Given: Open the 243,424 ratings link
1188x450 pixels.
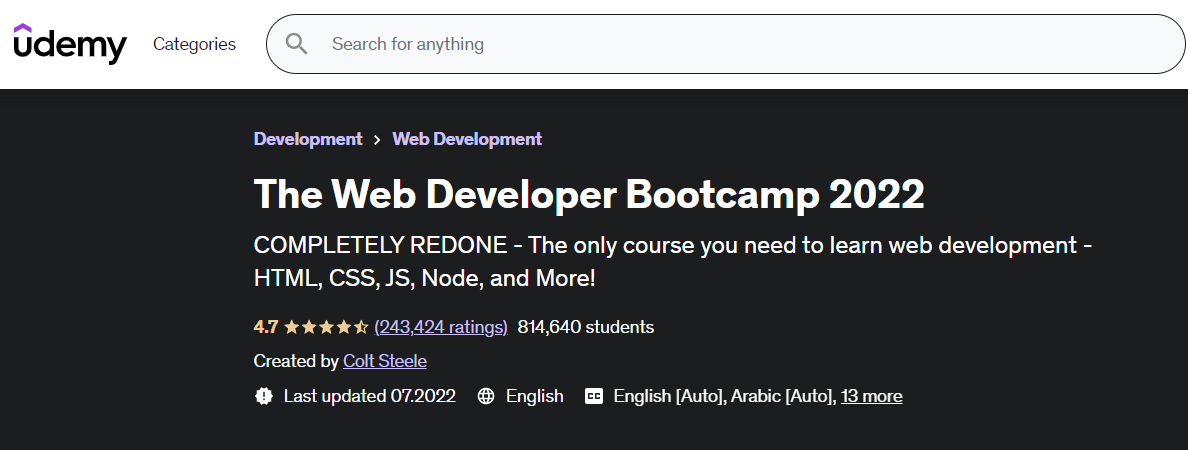Looking at the screenshot, I should 441,327.
